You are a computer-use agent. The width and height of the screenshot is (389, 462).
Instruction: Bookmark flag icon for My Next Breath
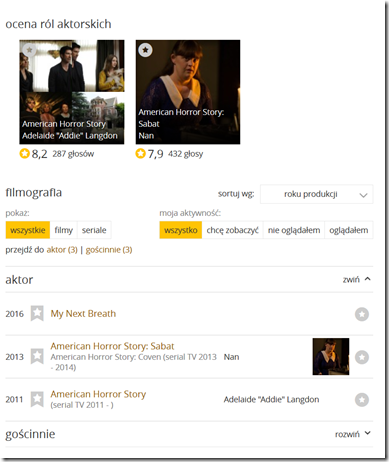(x=37, y=313)
